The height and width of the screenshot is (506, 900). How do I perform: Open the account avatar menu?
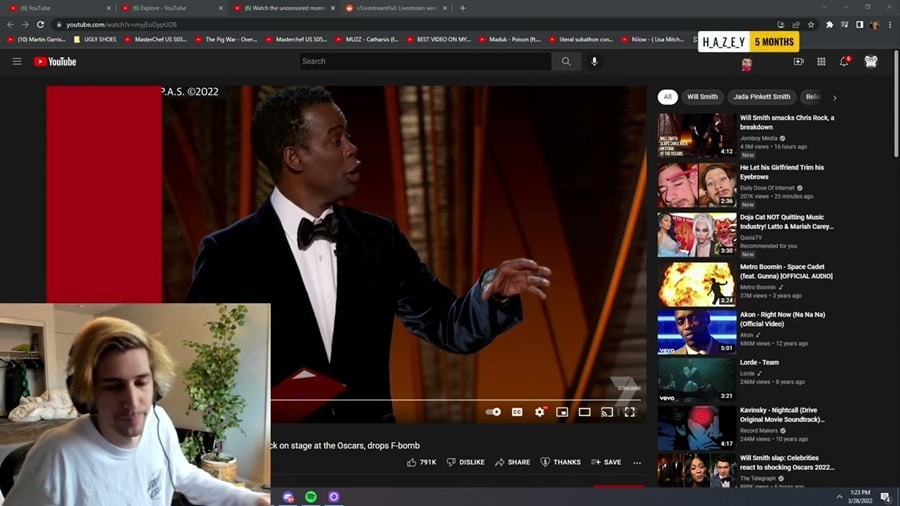point(871,61)
